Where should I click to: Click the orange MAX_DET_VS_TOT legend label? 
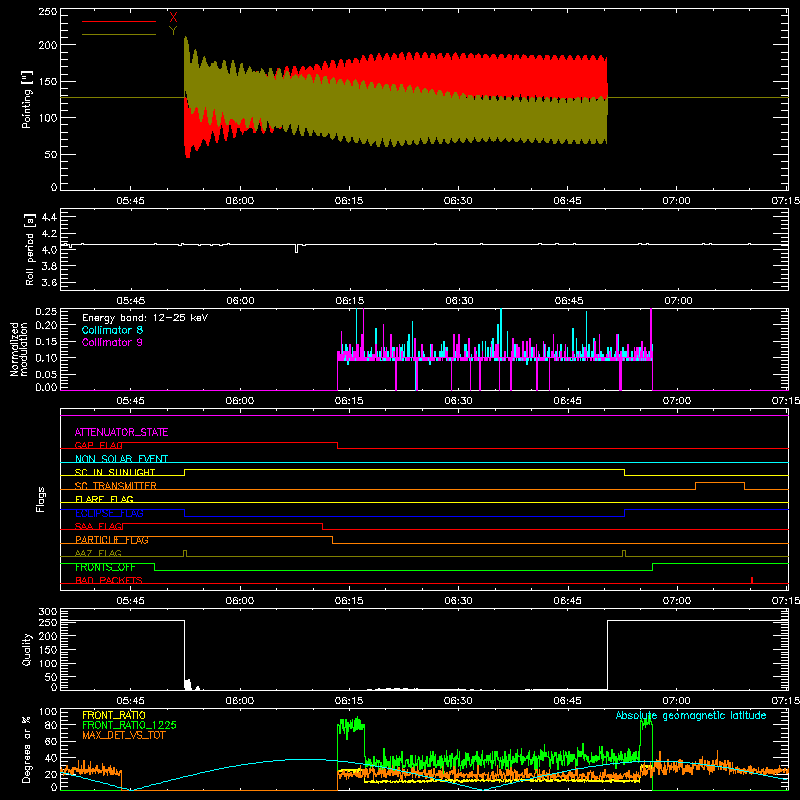(123, 735)
